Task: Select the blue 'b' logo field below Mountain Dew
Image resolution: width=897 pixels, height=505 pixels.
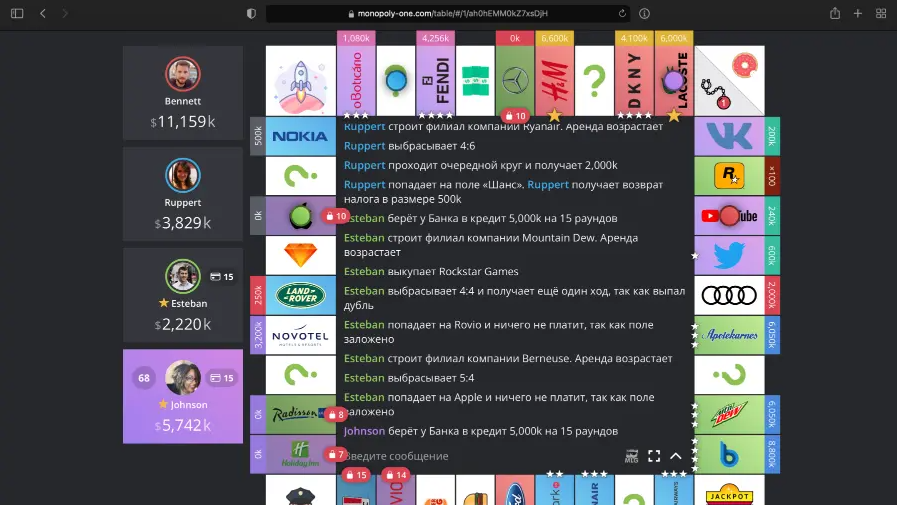Action: click(729, 454)
